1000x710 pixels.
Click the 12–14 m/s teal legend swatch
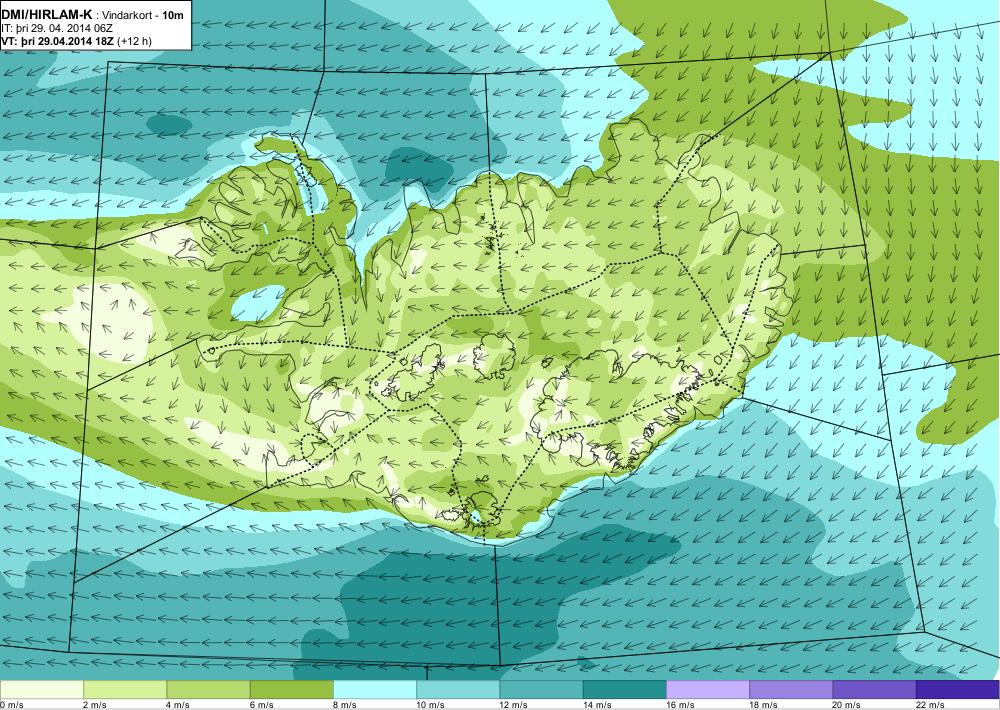[541, 690]
